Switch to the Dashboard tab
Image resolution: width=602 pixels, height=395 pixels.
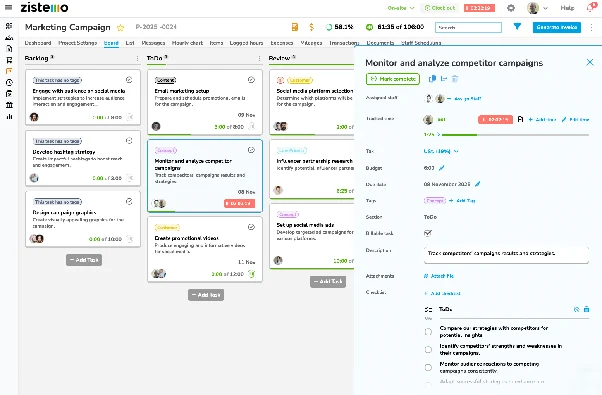38,43
